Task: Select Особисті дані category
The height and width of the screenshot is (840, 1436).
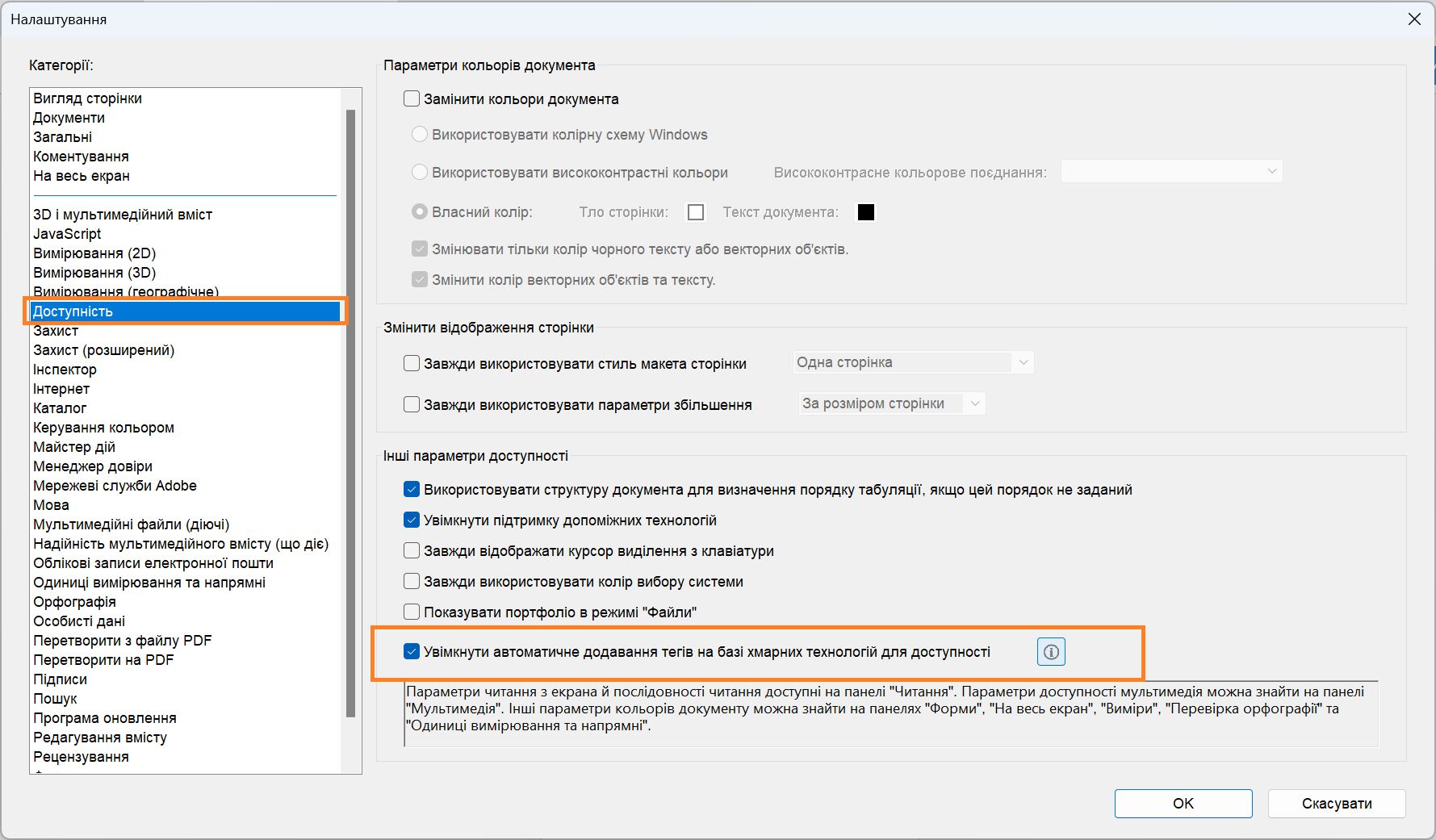Action: 185,621
